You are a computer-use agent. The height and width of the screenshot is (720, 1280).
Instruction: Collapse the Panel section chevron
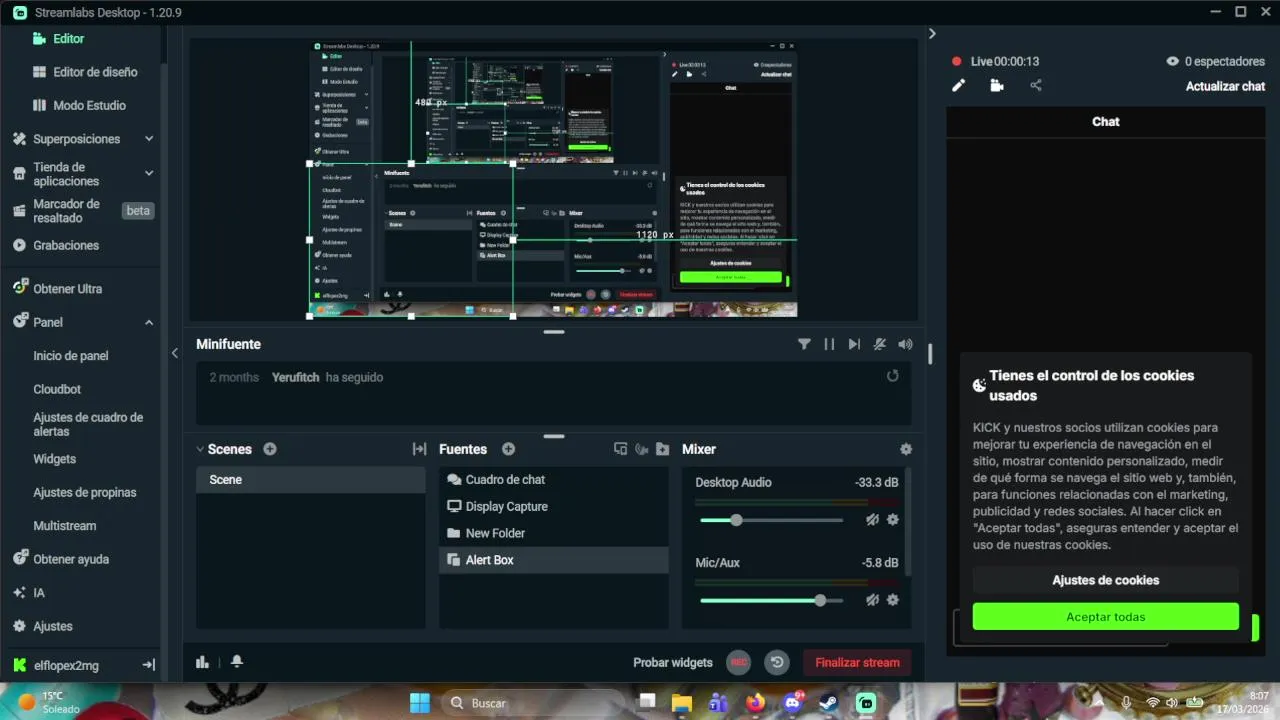tap(149, 322)
